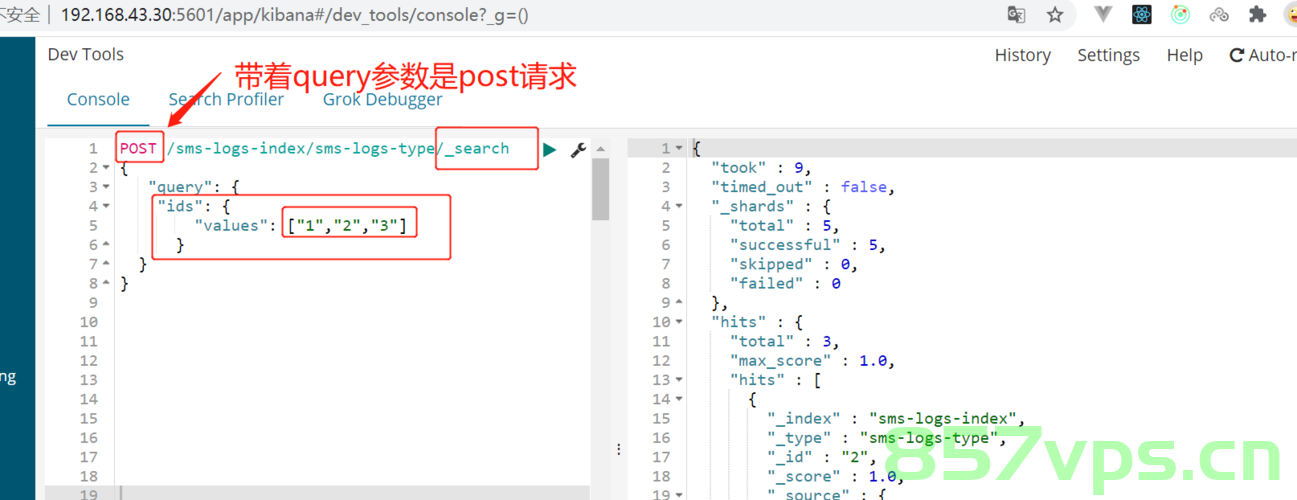
Task: Bookmark this page with the star icon
Action: point(1055,14)
